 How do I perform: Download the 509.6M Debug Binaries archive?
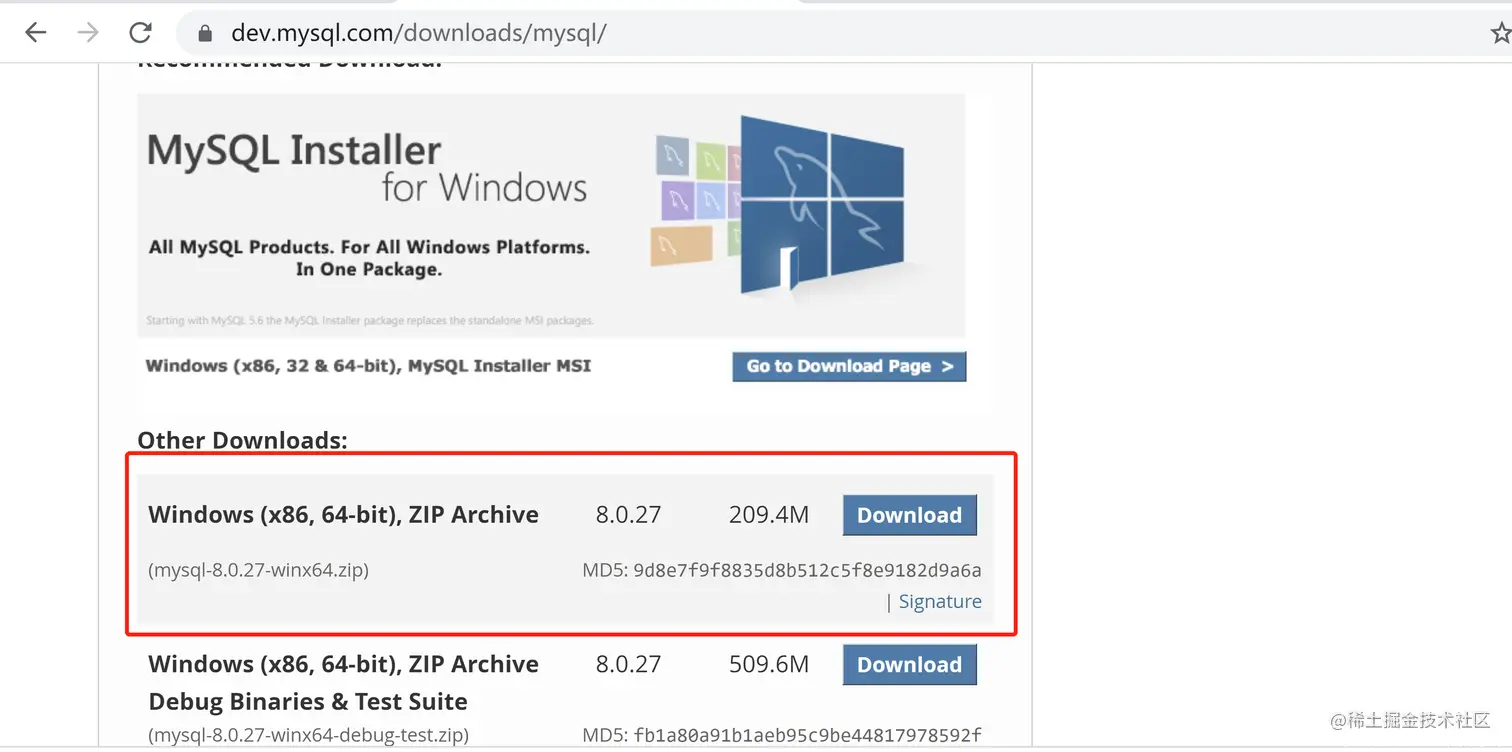909,665
